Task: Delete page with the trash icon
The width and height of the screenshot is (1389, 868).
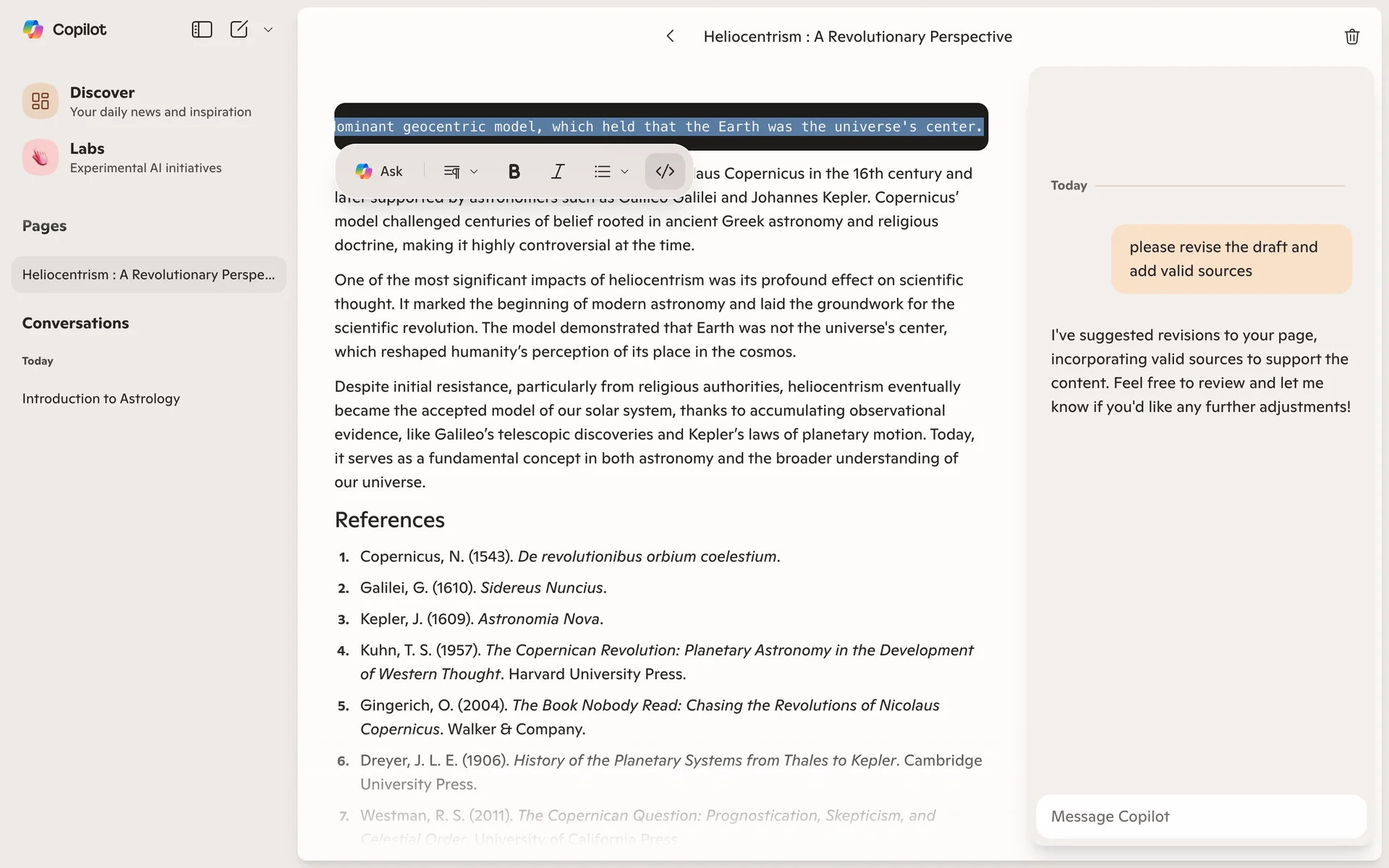Action: tap(1351, 37)
